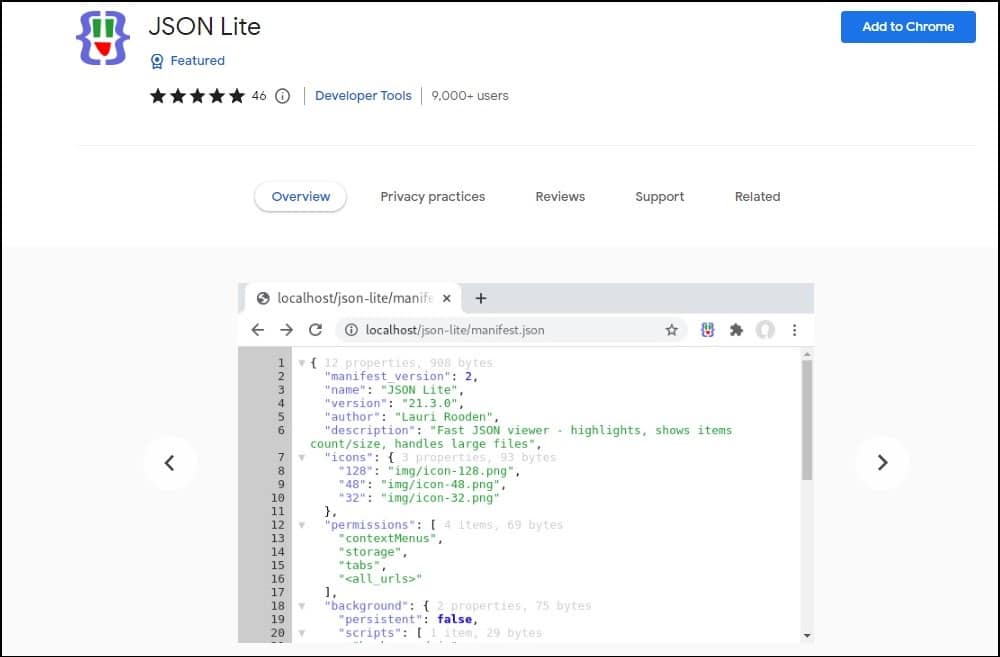This screenshot has height=657, width=1000.
Task: Open the Developer Tools category link
Action: coord(363,95)
